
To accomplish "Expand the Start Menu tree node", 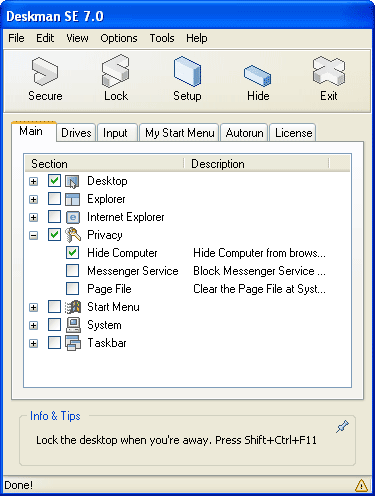I will click(x=33, y=308).
